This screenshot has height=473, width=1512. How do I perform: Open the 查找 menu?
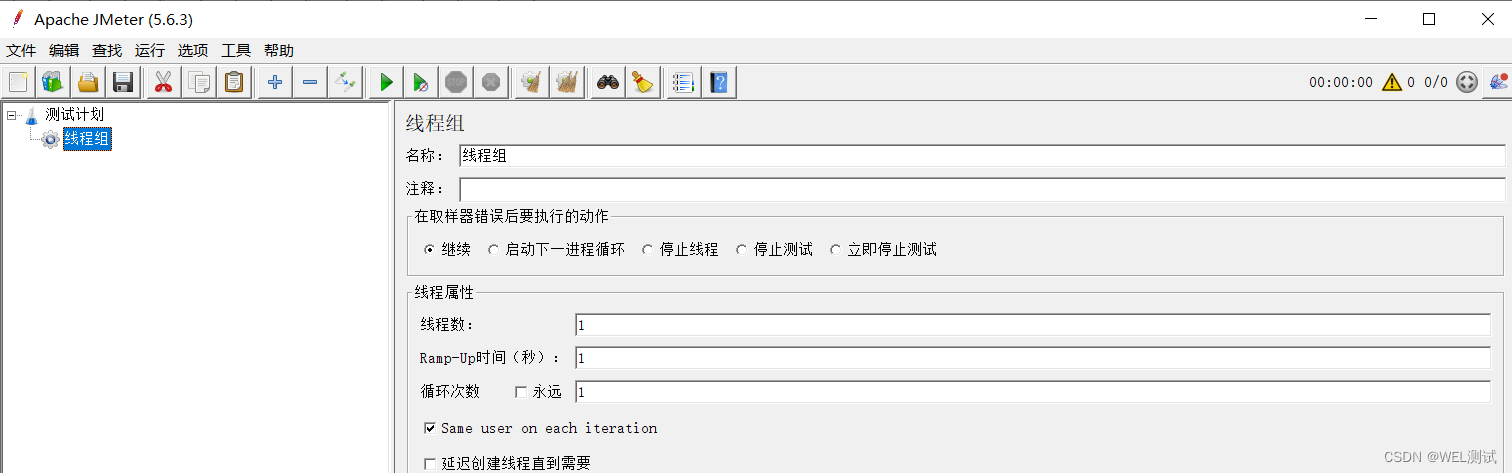(x=107, y=51)
